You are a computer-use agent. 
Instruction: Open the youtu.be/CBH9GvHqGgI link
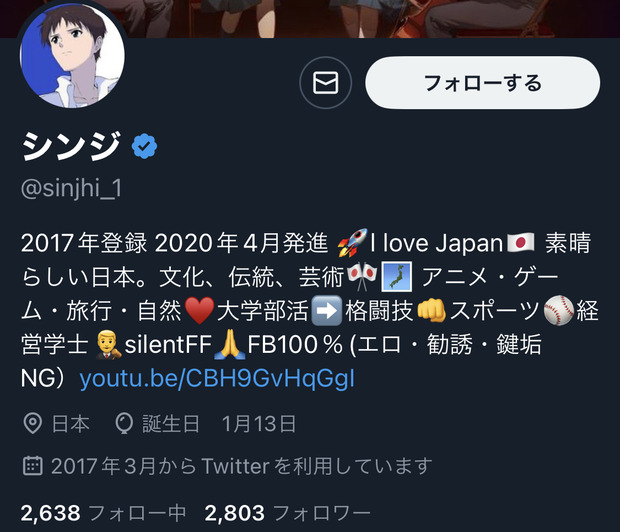tap(217, 379)
